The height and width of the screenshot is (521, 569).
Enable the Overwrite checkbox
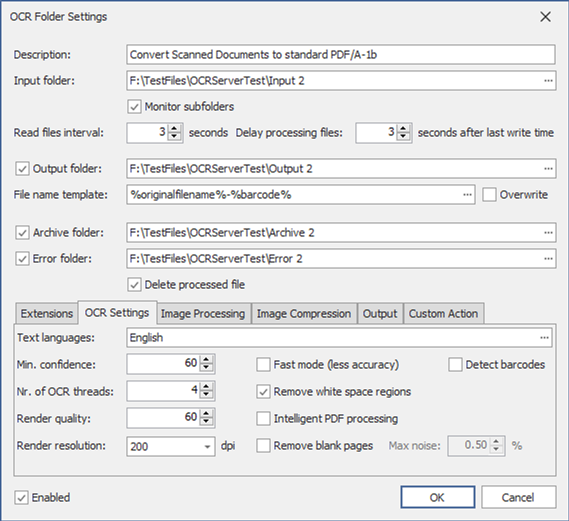[x=489, y=195]
